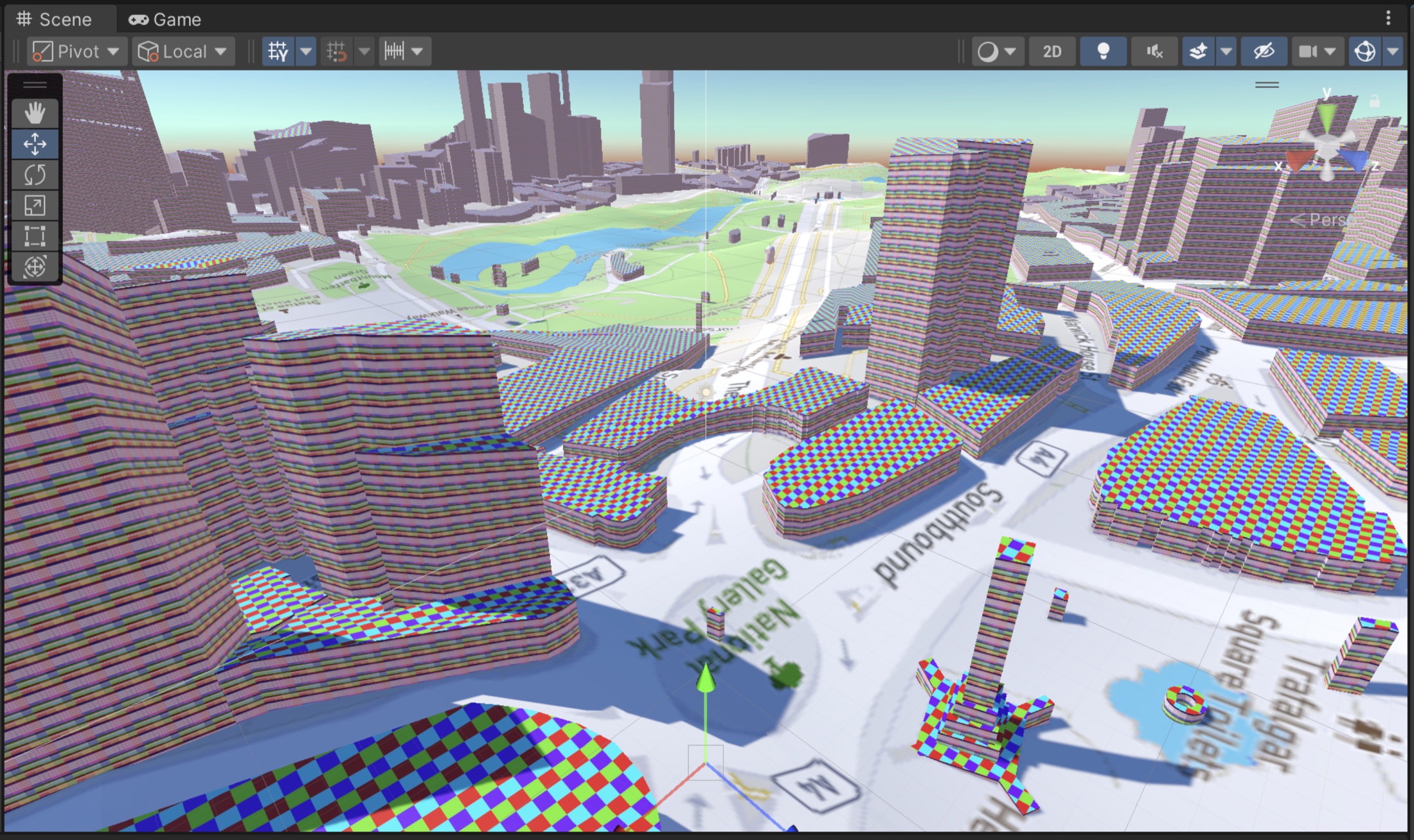
Task: Toggle grid visibility button
Action: pyautogui.click(x=278, y=51)
